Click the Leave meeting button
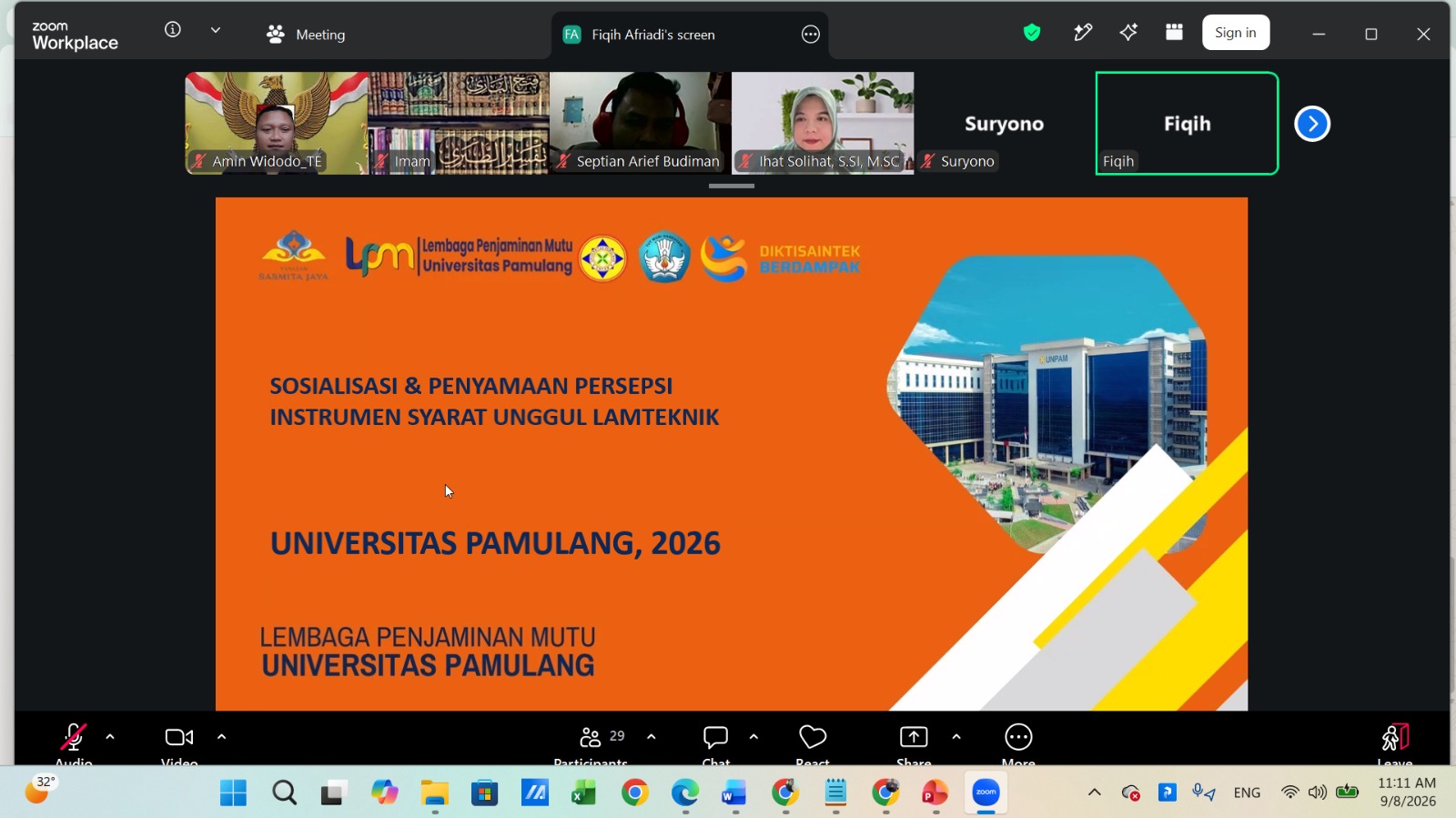1456x818 pixels. (1395, 739)
